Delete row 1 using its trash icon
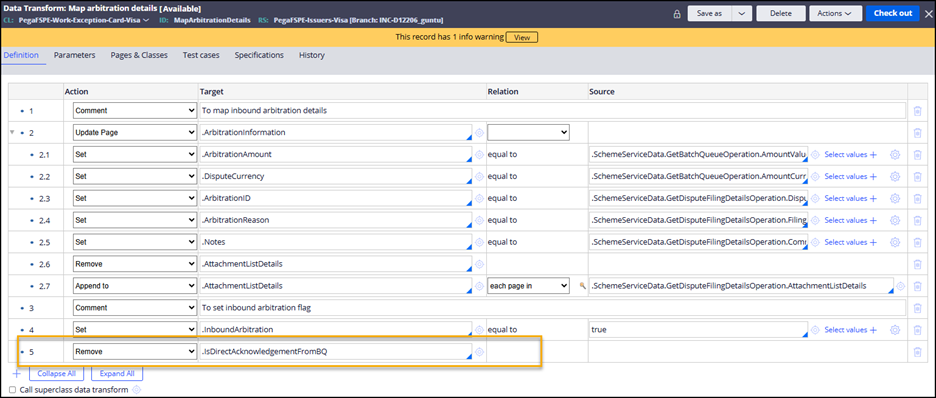936x398 pixels. [x=917, y=111]
